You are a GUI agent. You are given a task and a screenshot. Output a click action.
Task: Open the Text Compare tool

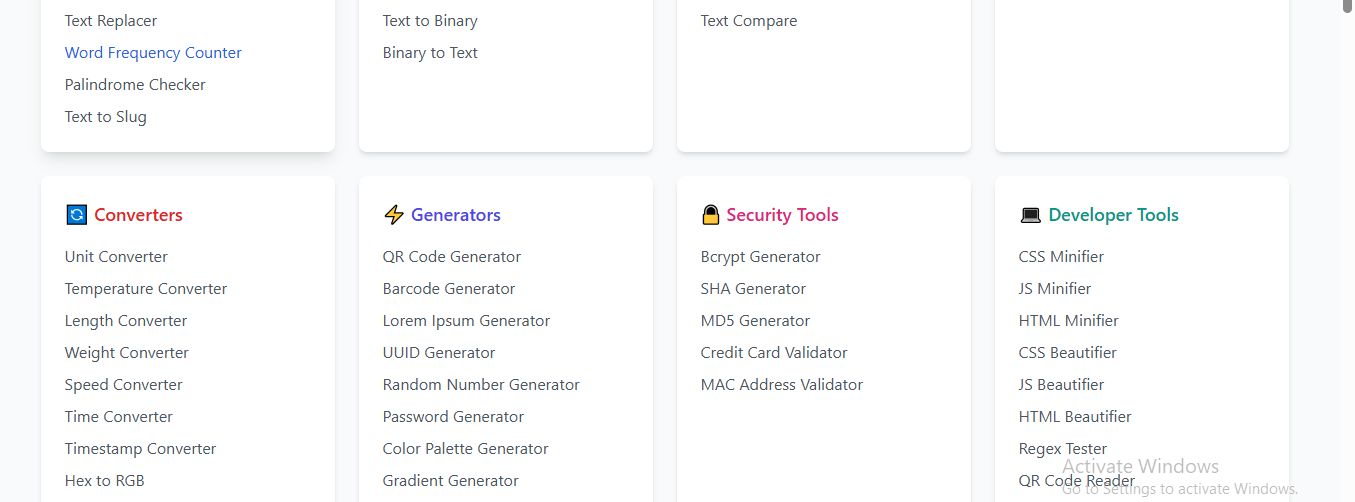pyautogui.click(x=749, y=21)
